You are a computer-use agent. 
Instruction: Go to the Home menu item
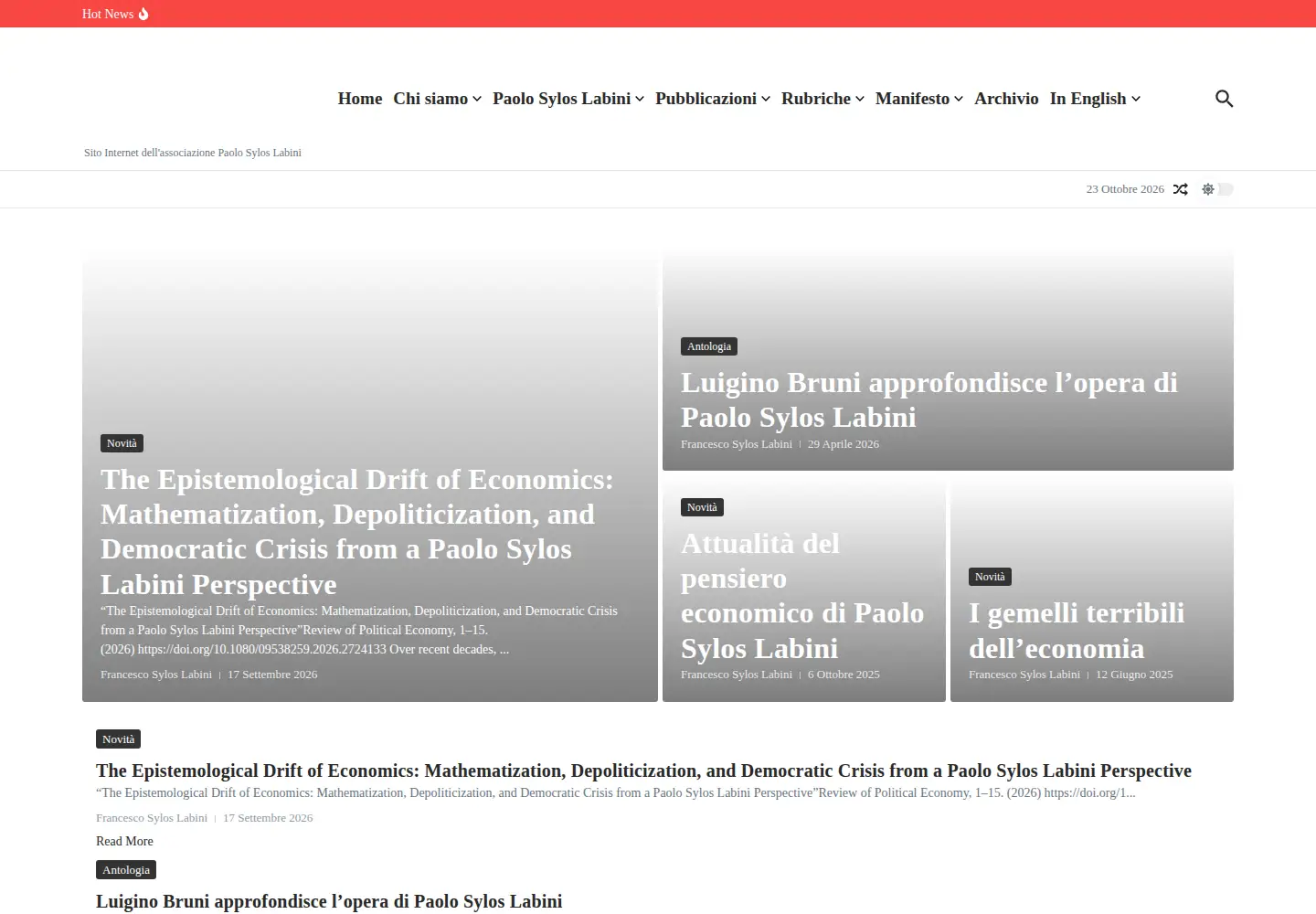pyautogui.click(x=360, y=99)
